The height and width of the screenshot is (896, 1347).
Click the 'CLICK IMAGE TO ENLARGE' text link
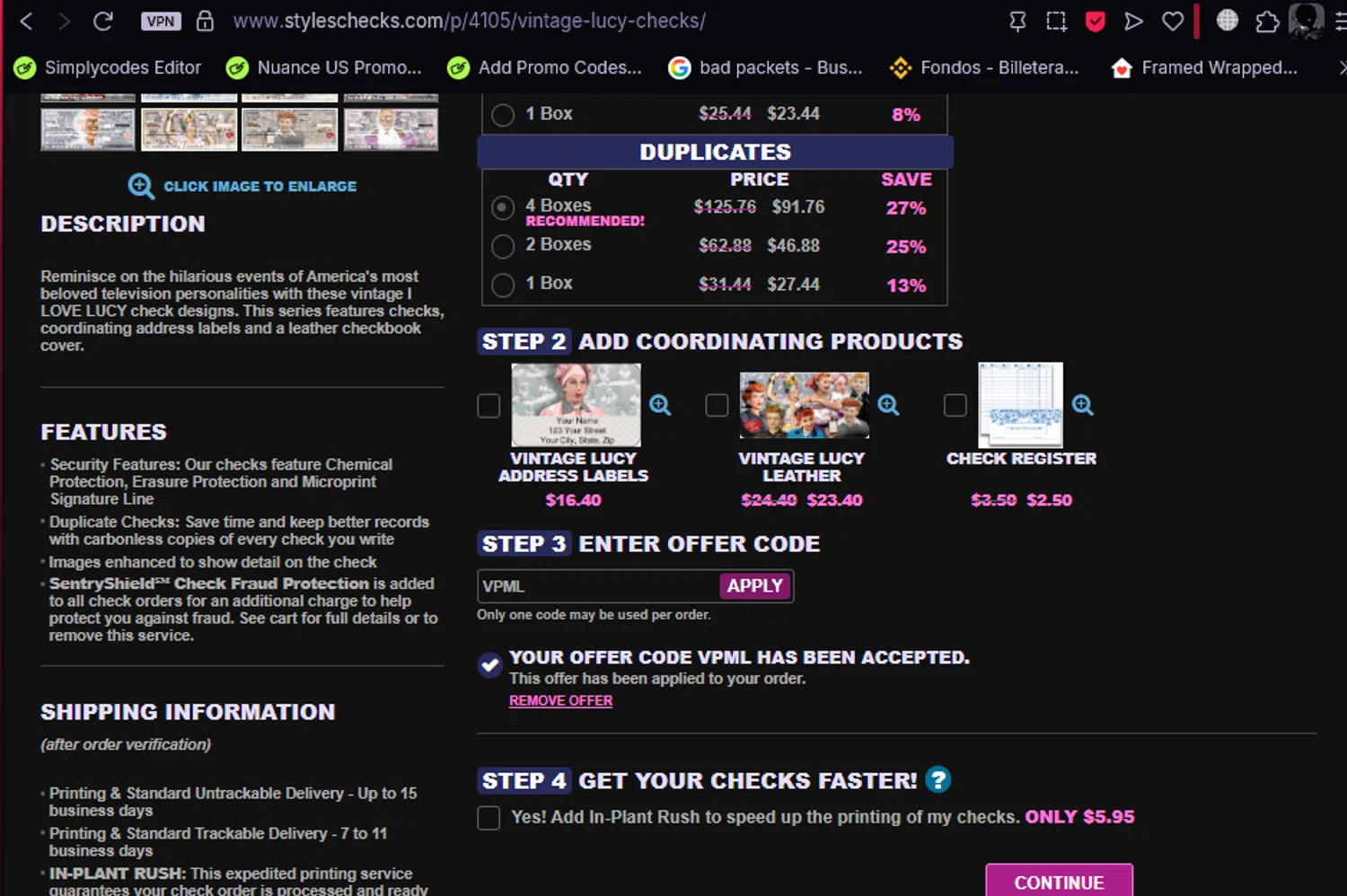click(x=260, y=186)
